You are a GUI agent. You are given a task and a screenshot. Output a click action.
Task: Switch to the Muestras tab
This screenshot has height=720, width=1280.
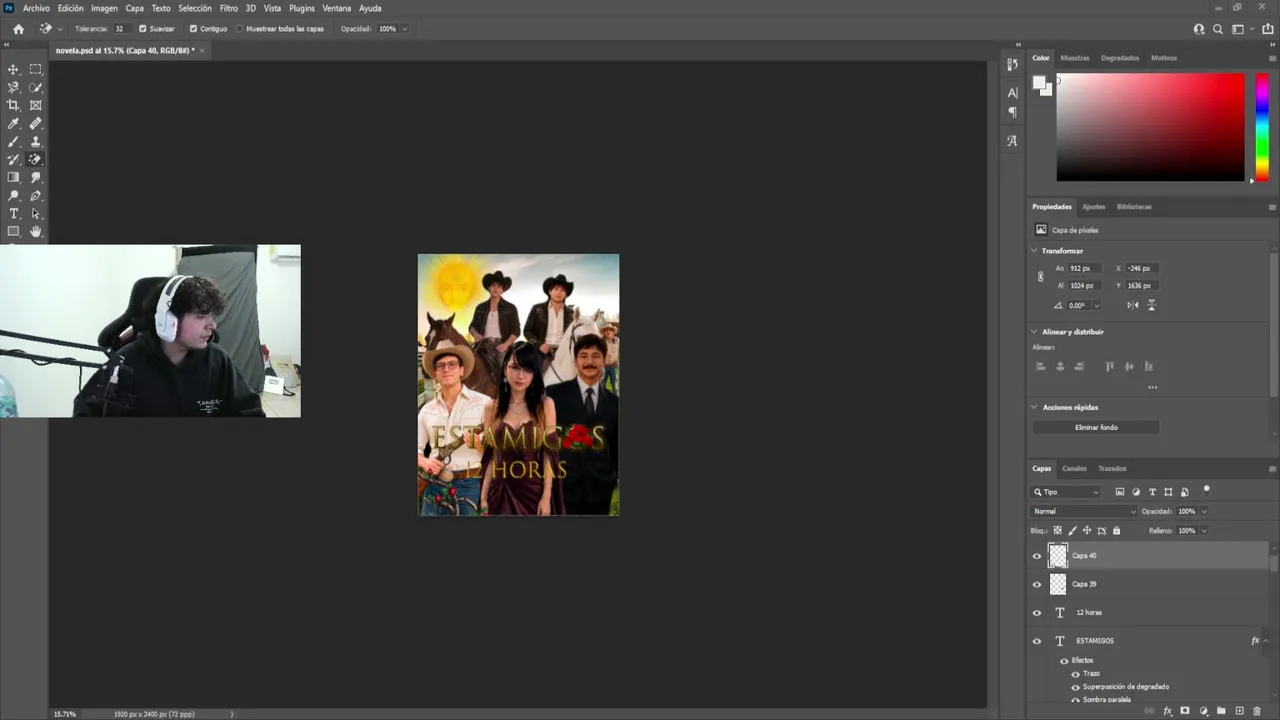tap(1075, 58)
